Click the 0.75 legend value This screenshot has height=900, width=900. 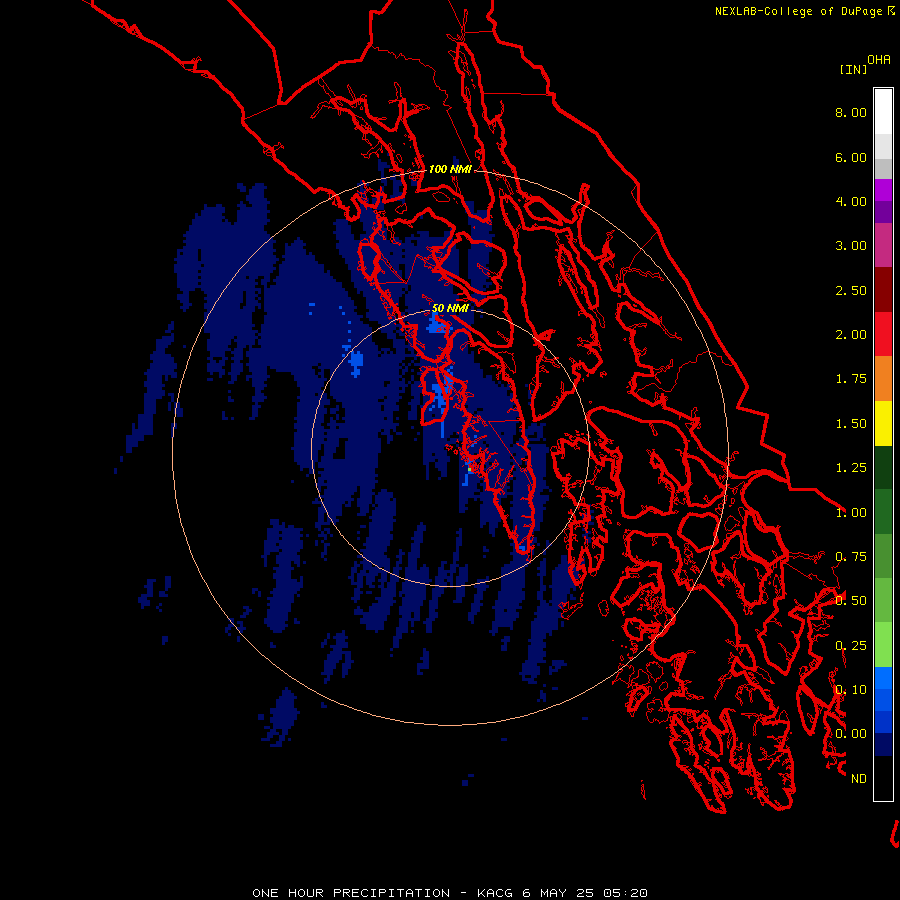851,557
